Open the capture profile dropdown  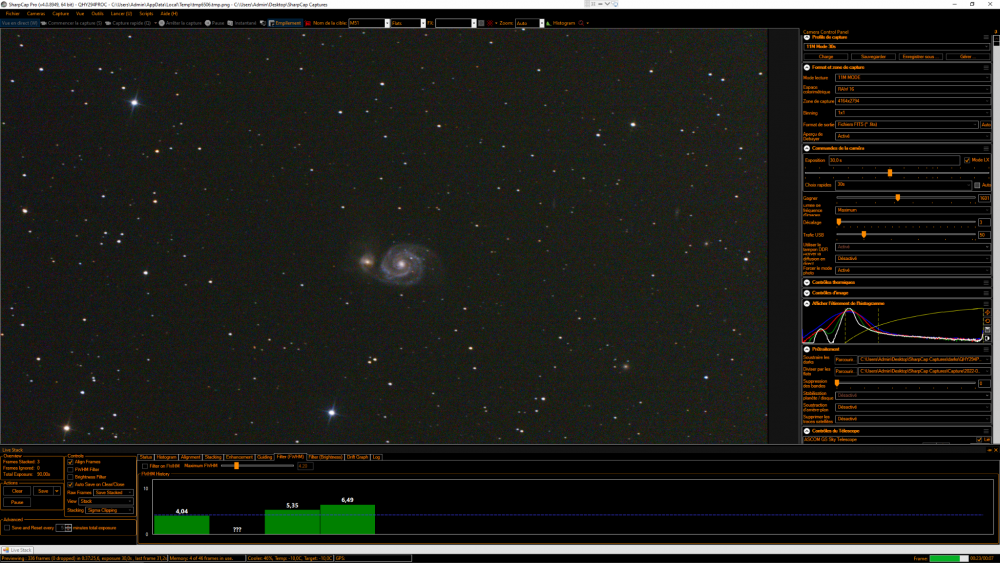pos(896,47)
